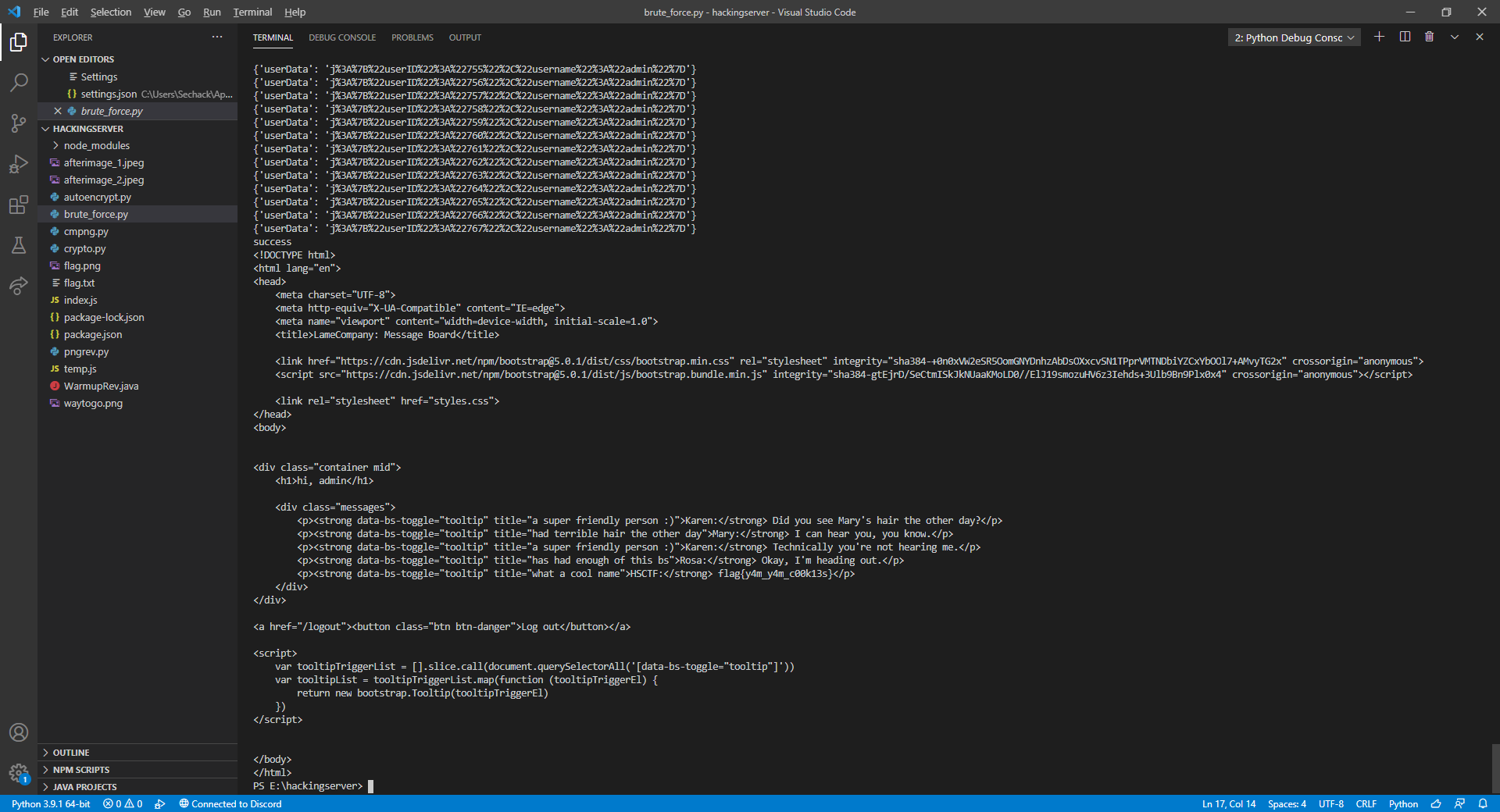
Task: Click the VS Code logo icon
Action: click(14, 12)
